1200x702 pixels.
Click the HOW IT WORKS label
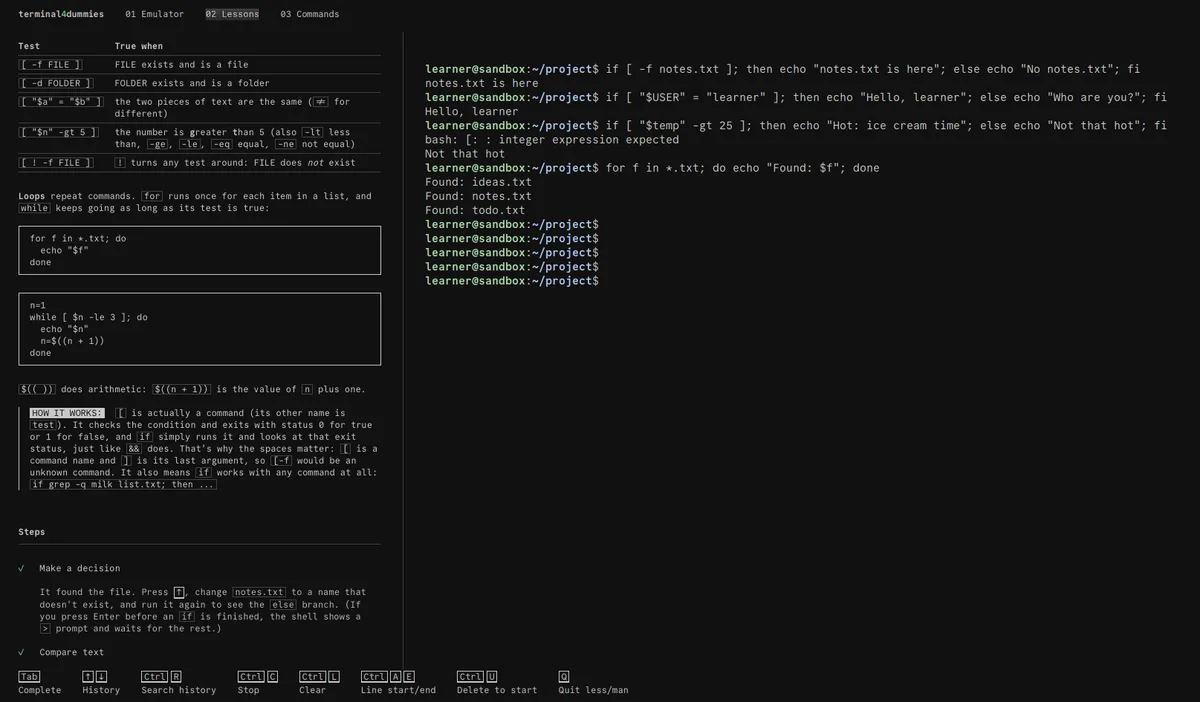67,413
